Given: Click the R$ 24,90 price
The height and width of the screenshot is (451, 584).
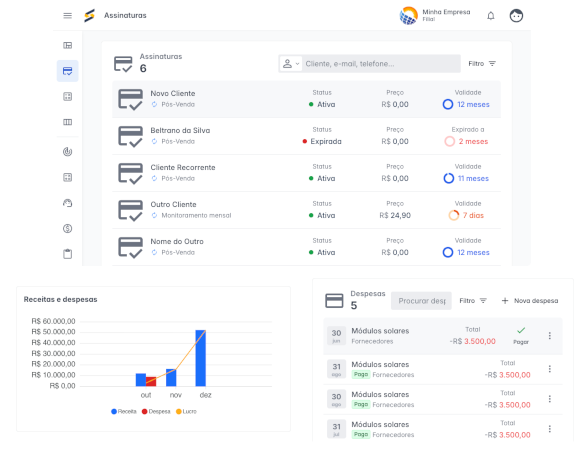Looking at the screenshot, I should coord(395,215).
